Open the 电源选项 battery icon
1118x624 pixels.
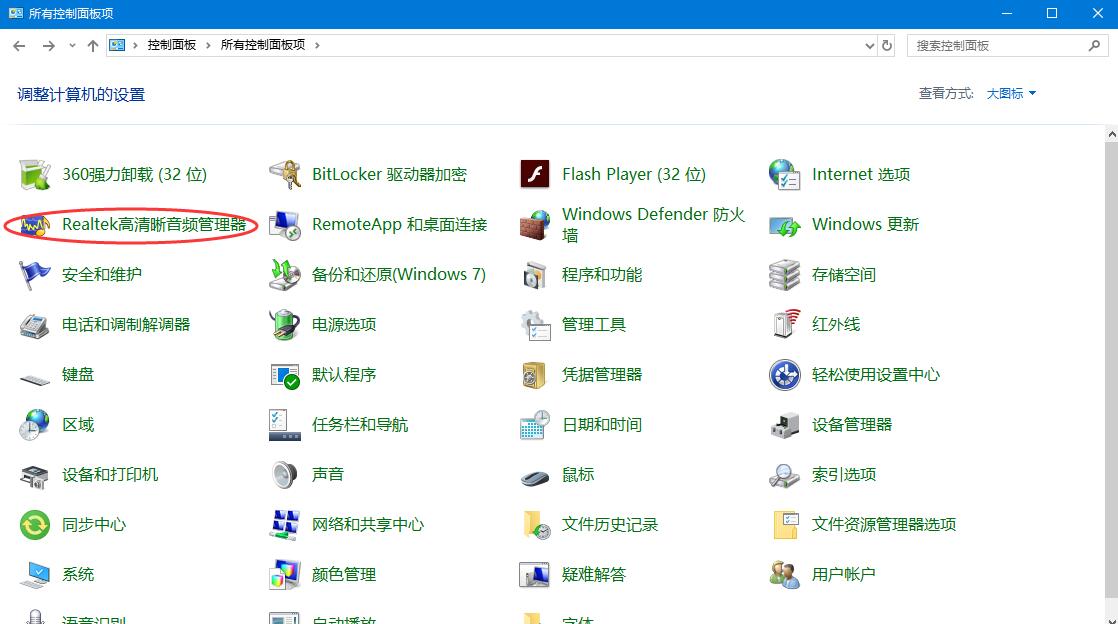pyautogui.click(x=284, y=325)
